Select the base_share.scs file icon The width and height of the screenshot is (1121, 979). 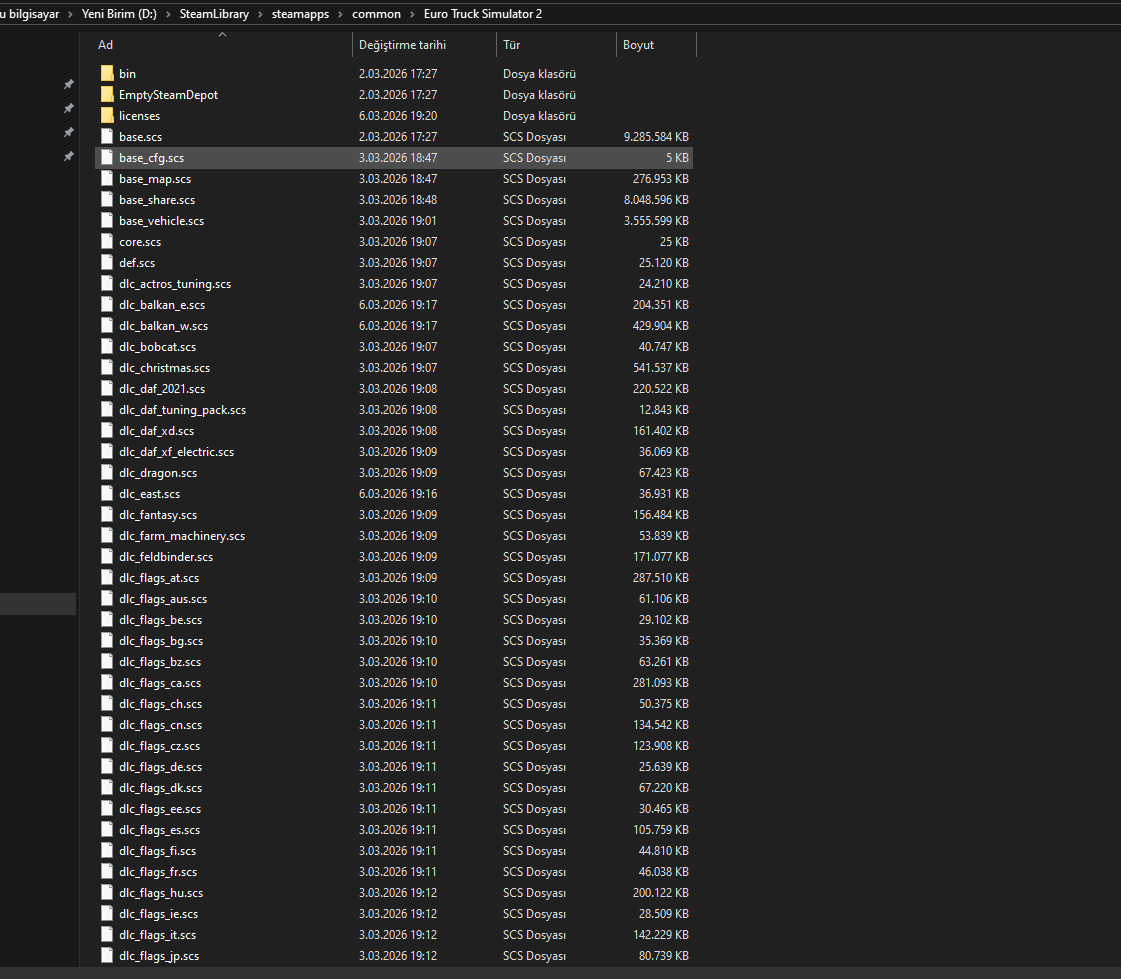[x=107, y=200]
